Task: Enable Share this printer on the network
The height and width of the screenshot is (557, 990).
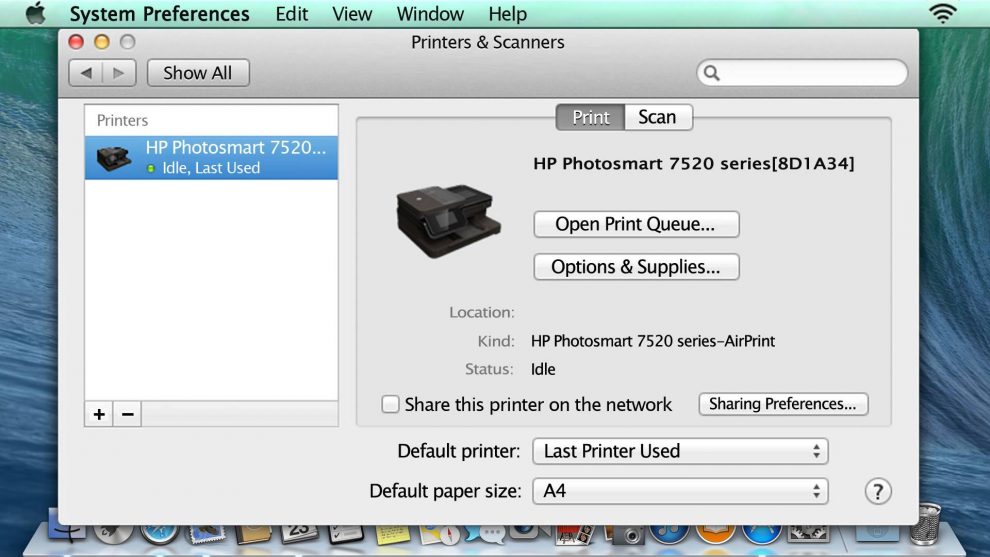Action: click(x=391, y=405)
